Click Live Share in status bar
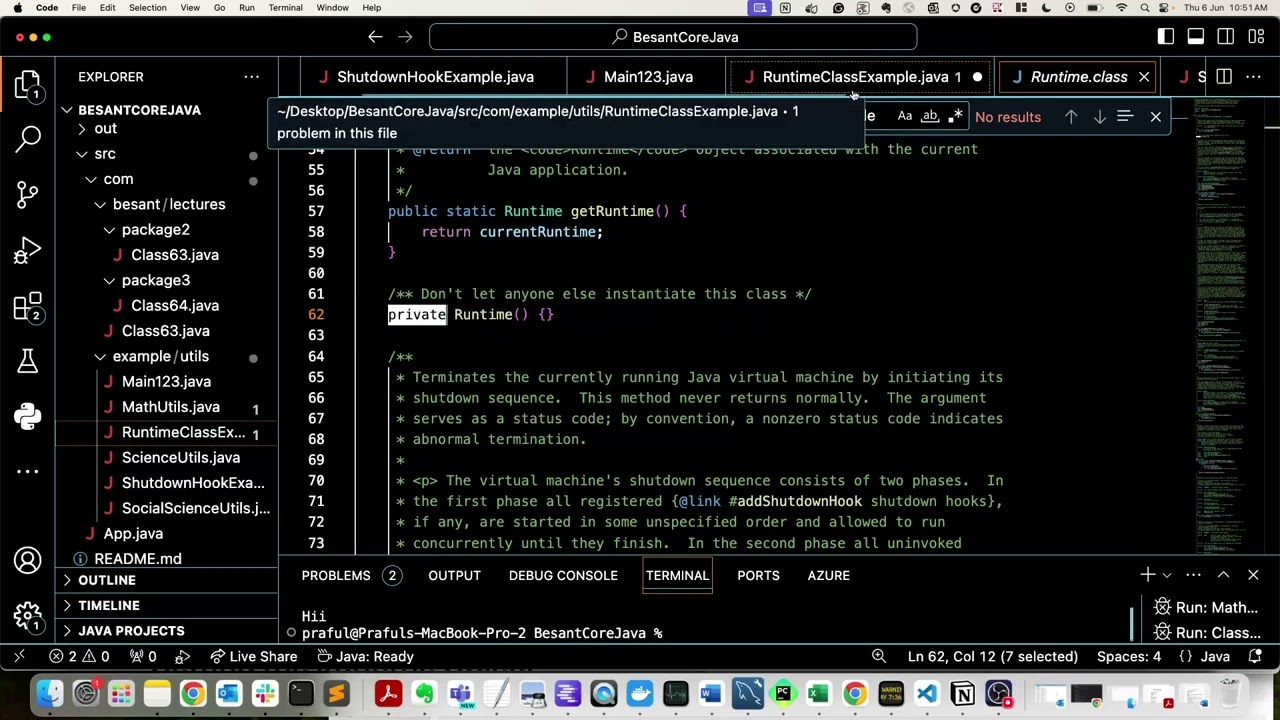Viewport: 1280px width, 720px height. [x=252, y=656]
